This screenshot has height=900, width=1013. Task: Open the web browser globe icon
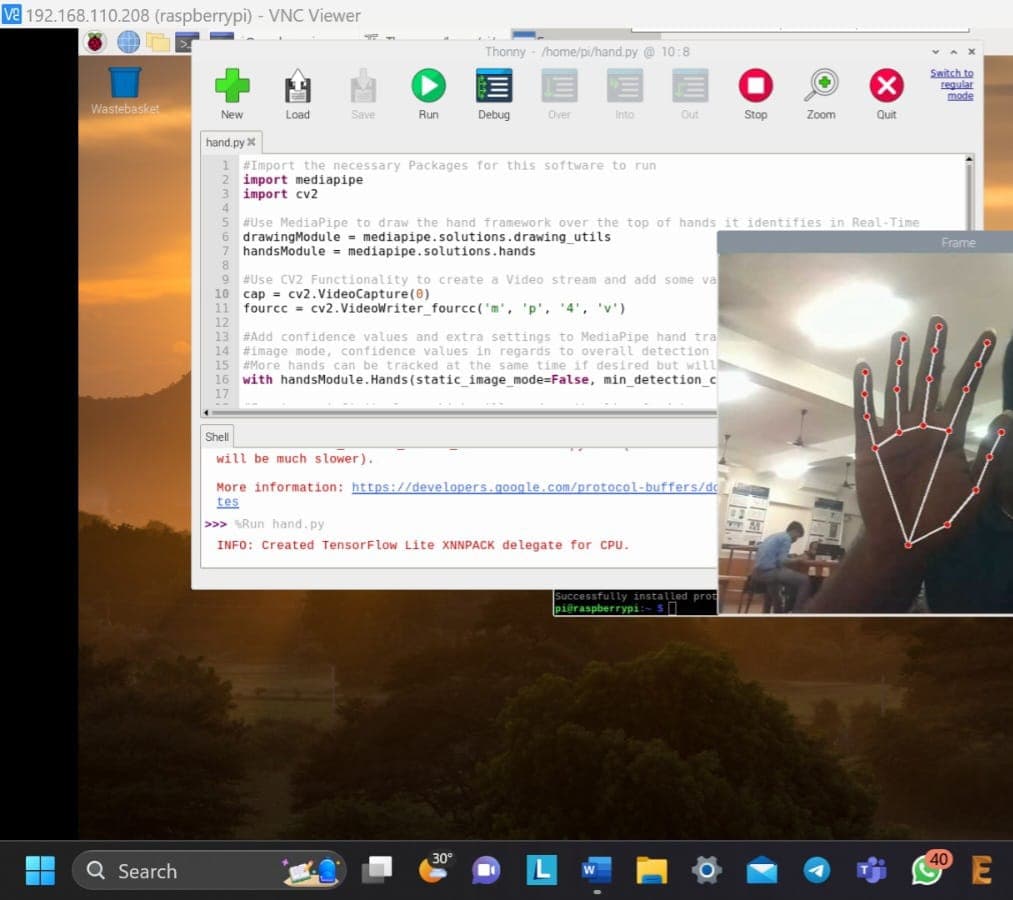(128, 43)
